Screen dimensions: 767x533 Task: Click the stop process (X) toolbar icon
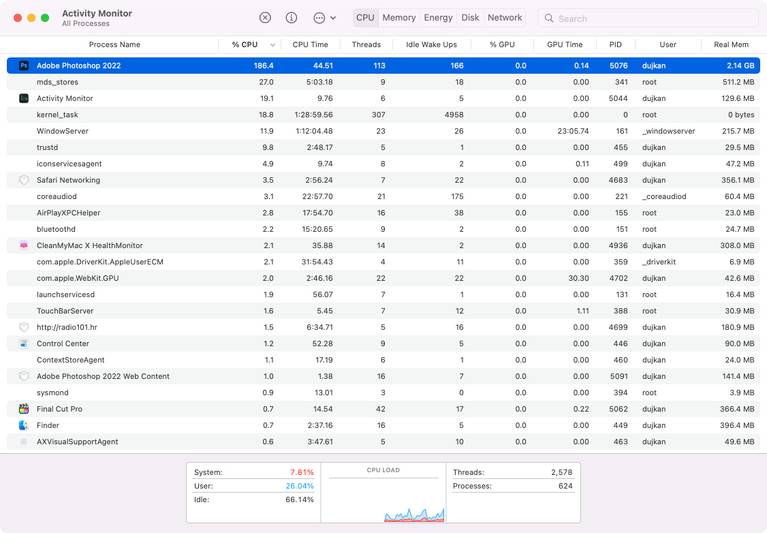click(265, 18)
